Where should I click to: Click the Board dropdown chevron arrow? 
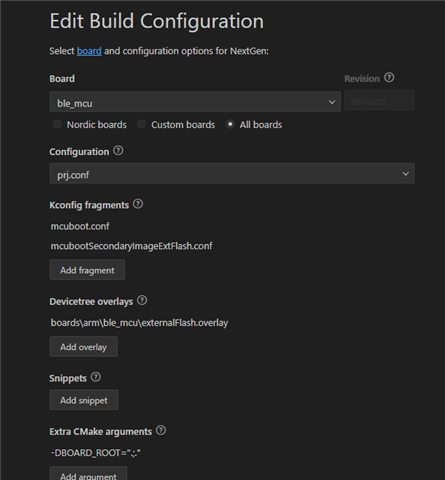[x=332, y=102]
